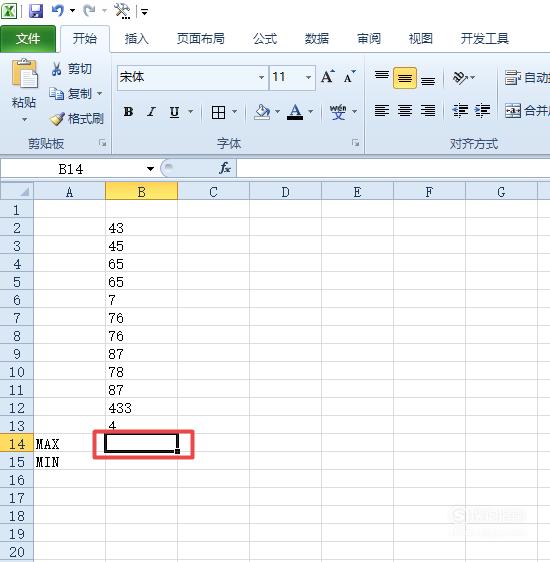550x562 pixels.
Task: Align text right icon
Action: tap(428, 111)
